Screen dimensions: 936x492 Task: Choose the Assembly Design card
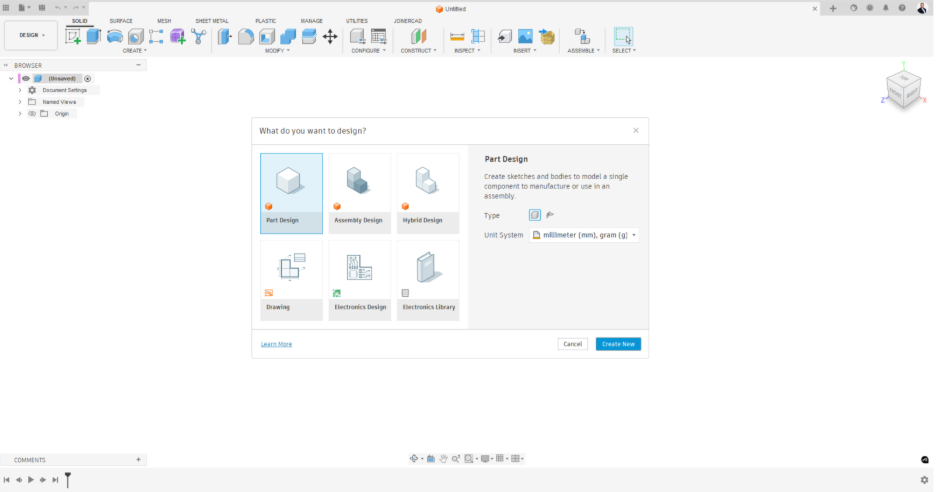[x=359, y=193]
